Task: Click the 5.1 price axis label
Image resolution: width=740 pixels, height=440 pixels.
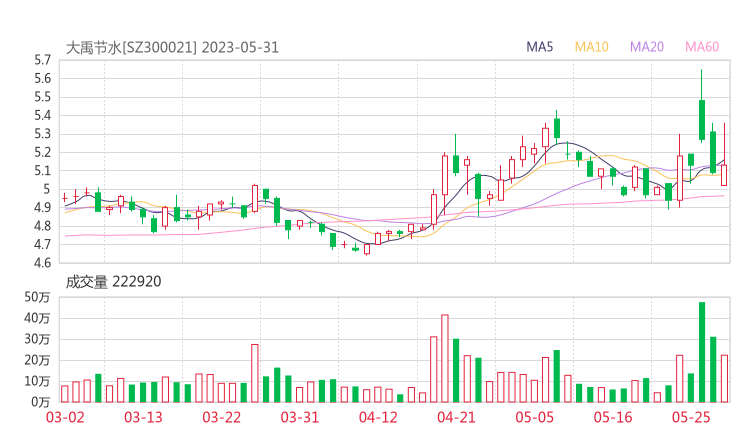Action: pos(42,171)
